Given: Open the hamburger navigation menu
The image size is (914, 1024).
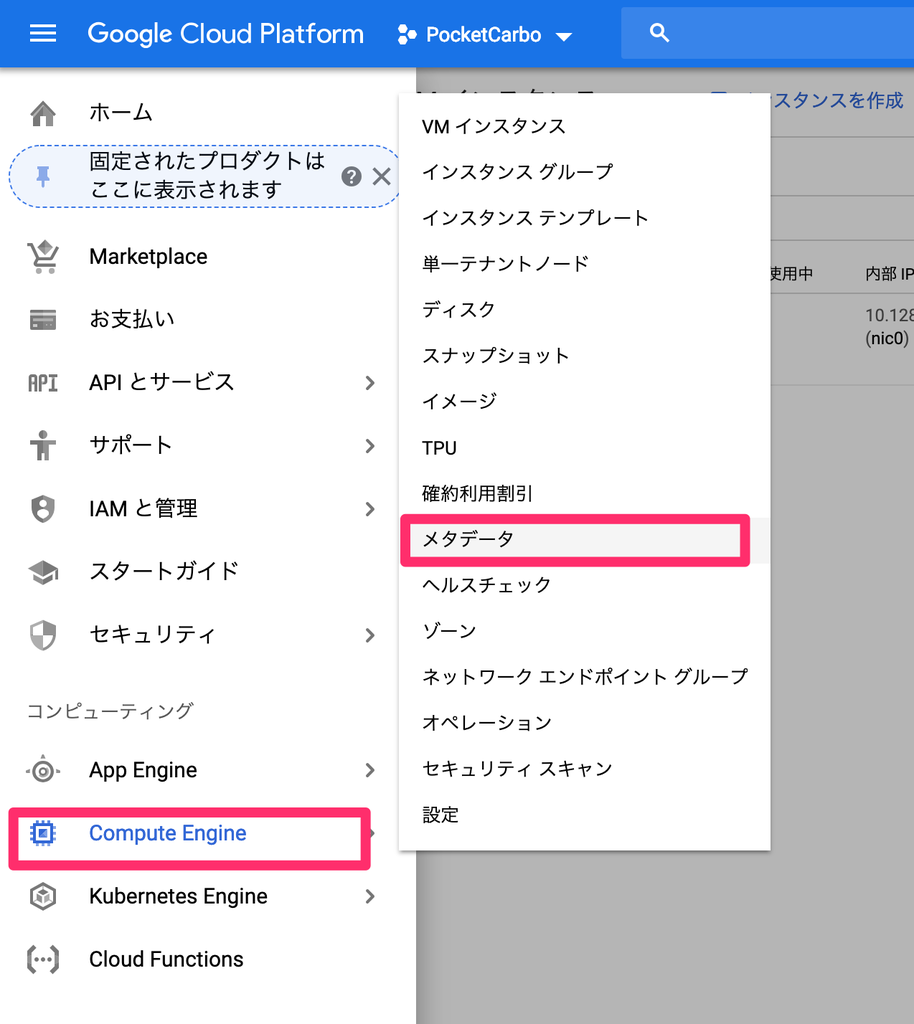Looking at the screenshot, I should click(x=43, y=33).
